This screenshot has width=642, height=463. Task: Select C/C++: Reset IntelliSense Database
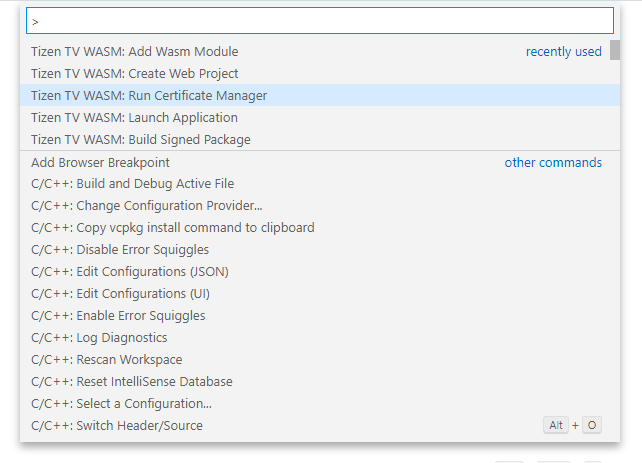tap(320, 382)
